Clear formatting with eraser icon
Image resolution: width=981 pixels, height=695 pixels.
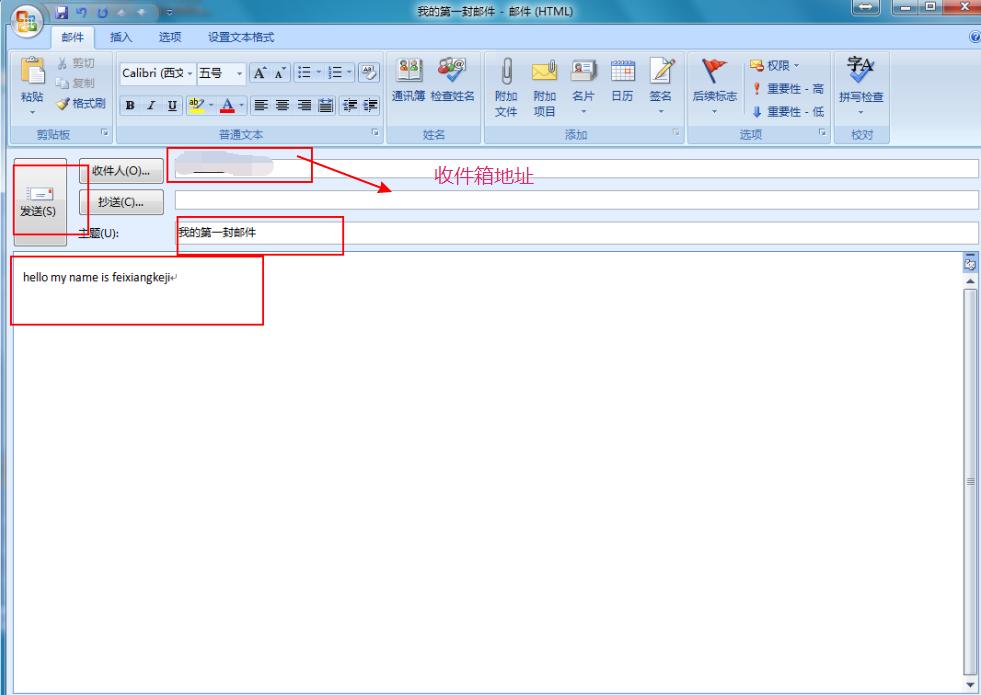(369, 73)
